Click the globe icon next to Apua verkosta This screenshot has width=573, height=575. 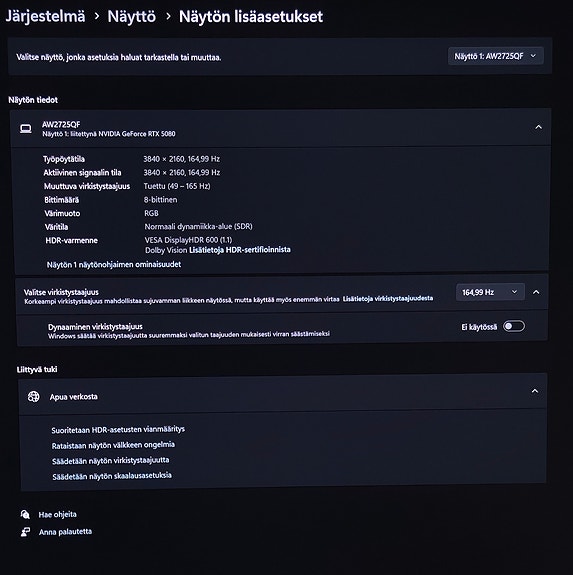[x=33, y=396]
